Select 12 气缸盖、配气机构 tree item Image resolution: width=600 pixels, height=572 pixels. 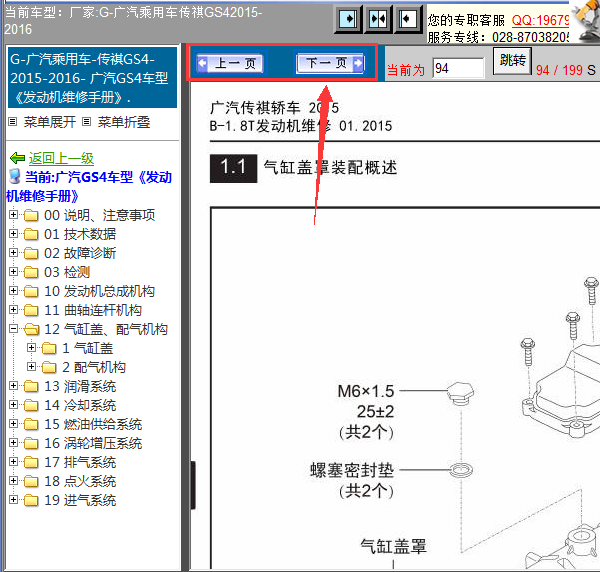(106, 329)
